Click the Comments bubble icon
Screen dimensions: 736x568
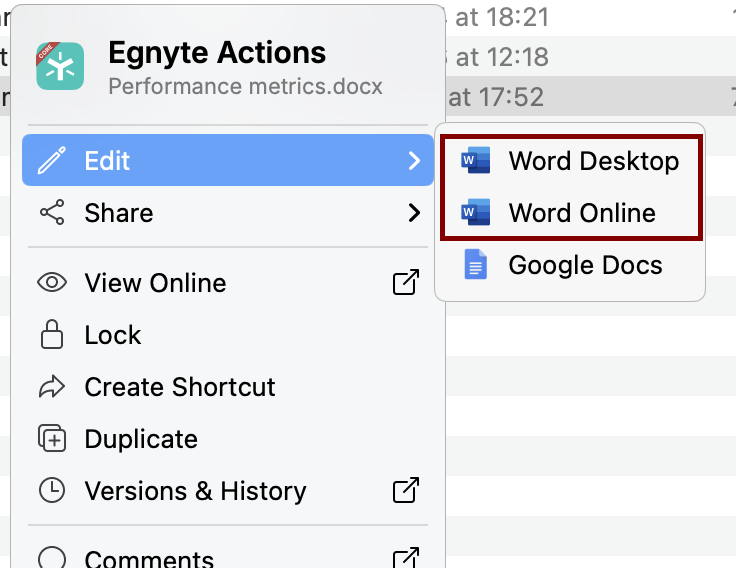pyautogui.click(x=52, y=558)
